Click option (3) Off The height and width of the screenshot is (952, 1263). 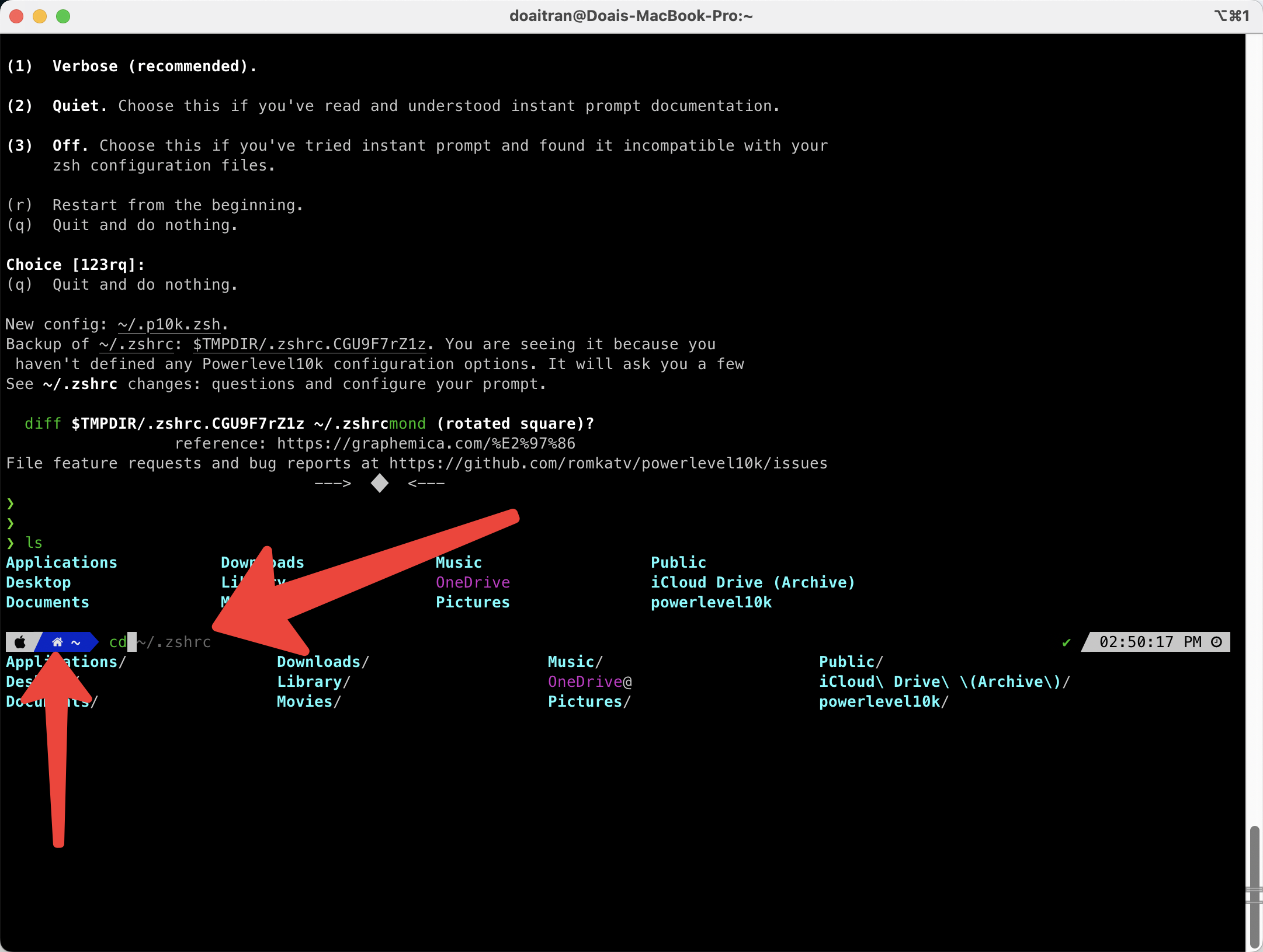[x=417, y=155]
